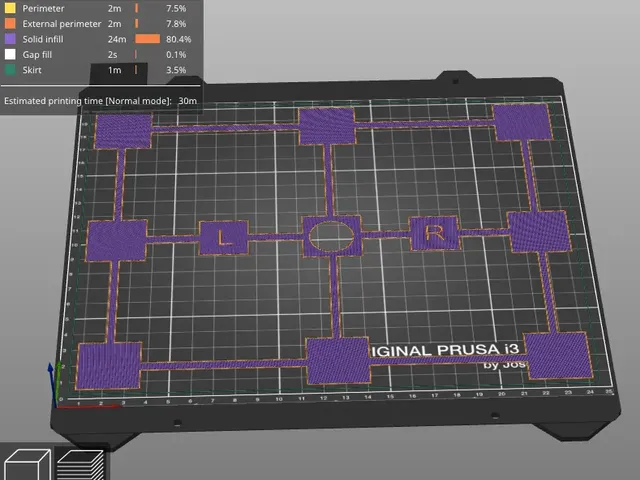Click the Estimated printing time text
This screenshot has height=480, width=640.
(100, 101)
